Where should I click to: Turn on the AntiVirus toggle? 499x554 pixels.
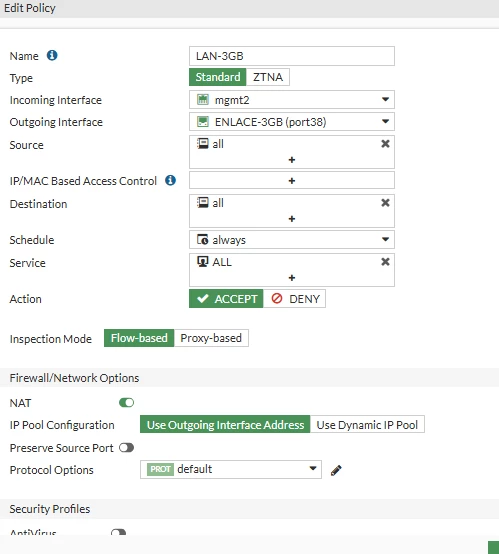tap(118, 532)
